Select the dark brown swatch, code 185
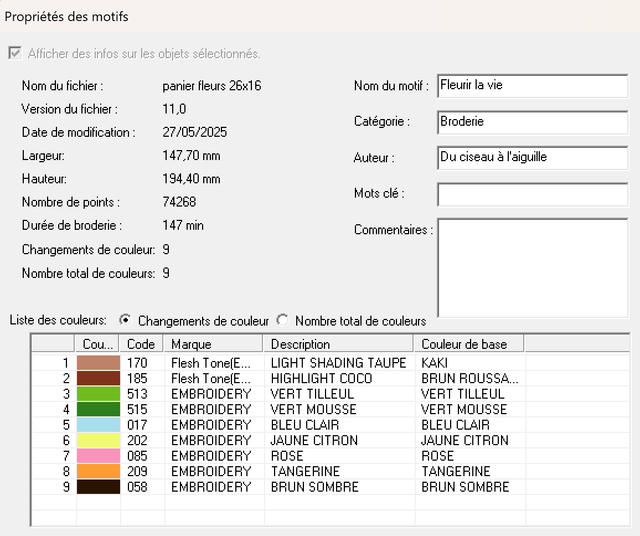640x536 pixels. pyautogui.click(x=98, y=379)
